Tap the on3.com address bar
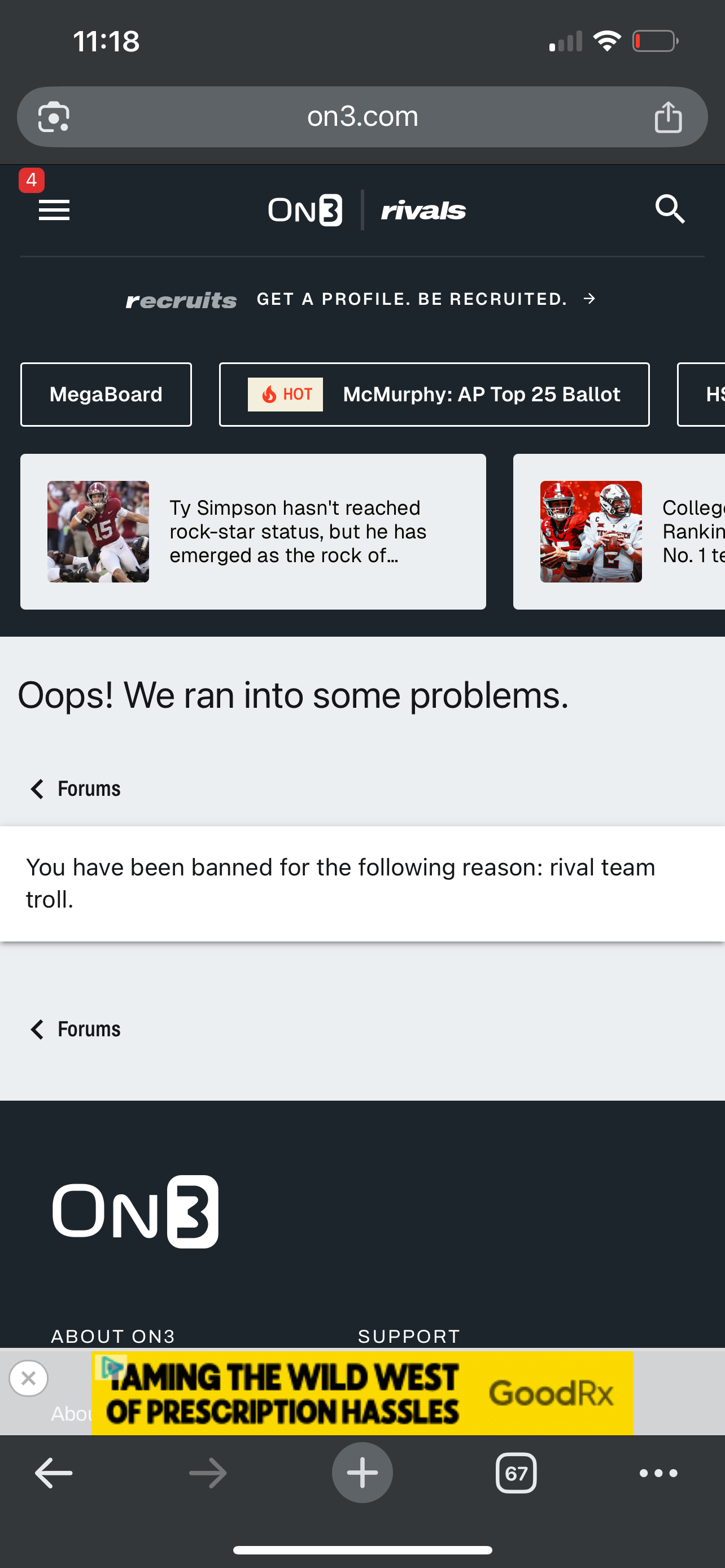This screenshot has height=1568, width=725. 362,116
